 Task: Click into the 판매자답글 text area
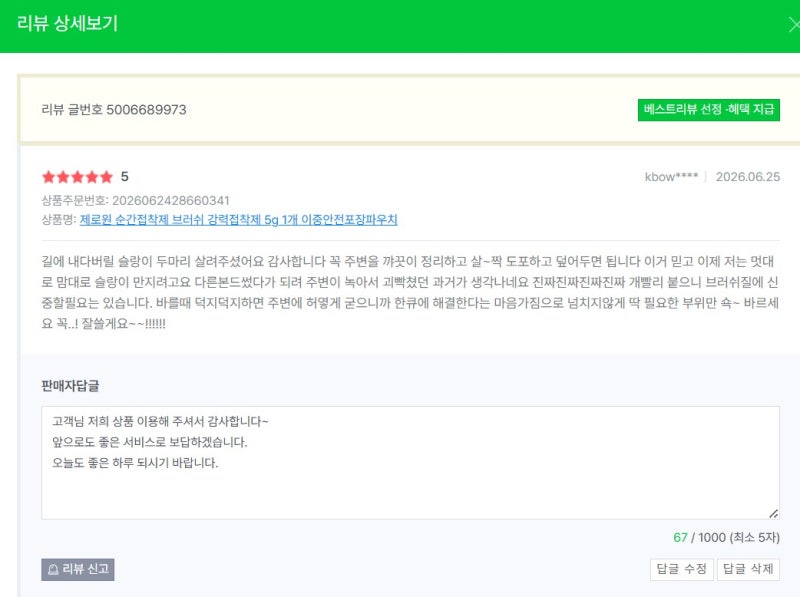click(x=410, y=463)
